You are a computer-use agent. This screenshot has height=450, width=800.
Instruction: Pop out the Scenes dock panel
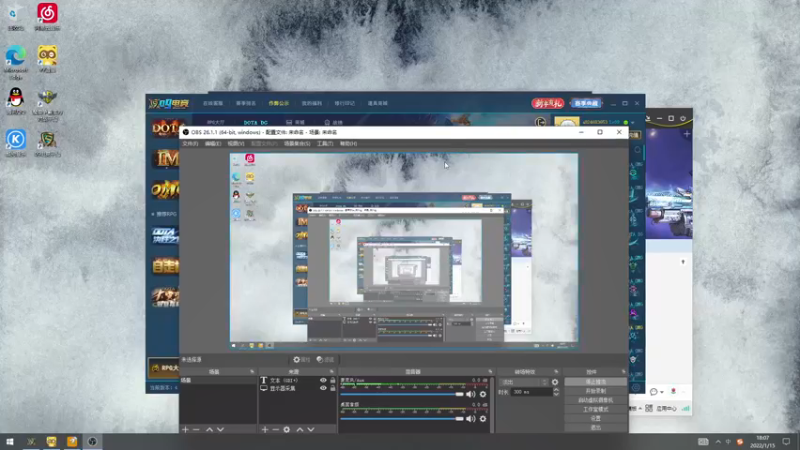tap(252, 371)
